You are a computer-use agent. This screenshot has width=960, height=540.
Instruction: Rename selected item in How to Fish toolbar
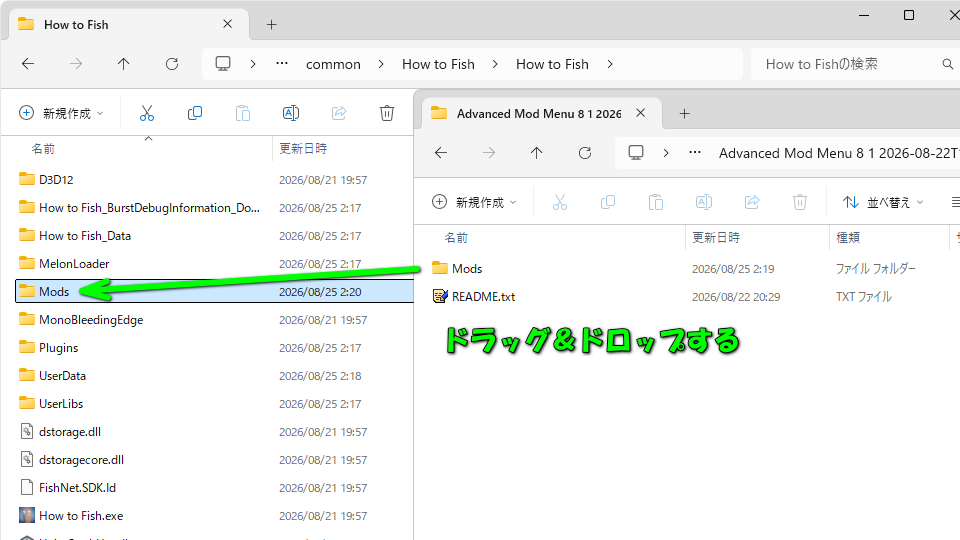291,113
